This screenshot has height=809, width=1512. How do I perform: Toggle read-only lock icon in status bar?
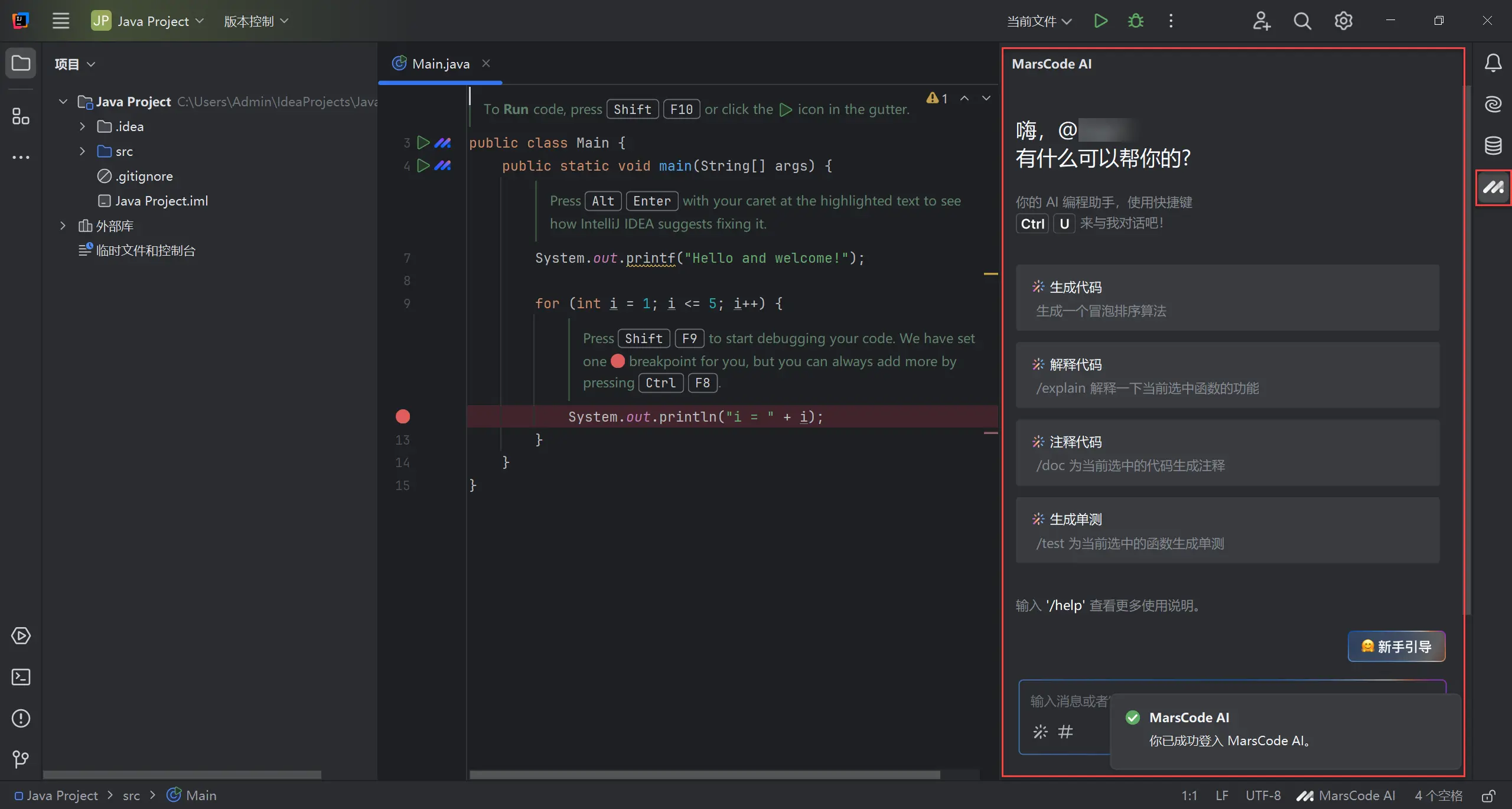pos(1489,795)
